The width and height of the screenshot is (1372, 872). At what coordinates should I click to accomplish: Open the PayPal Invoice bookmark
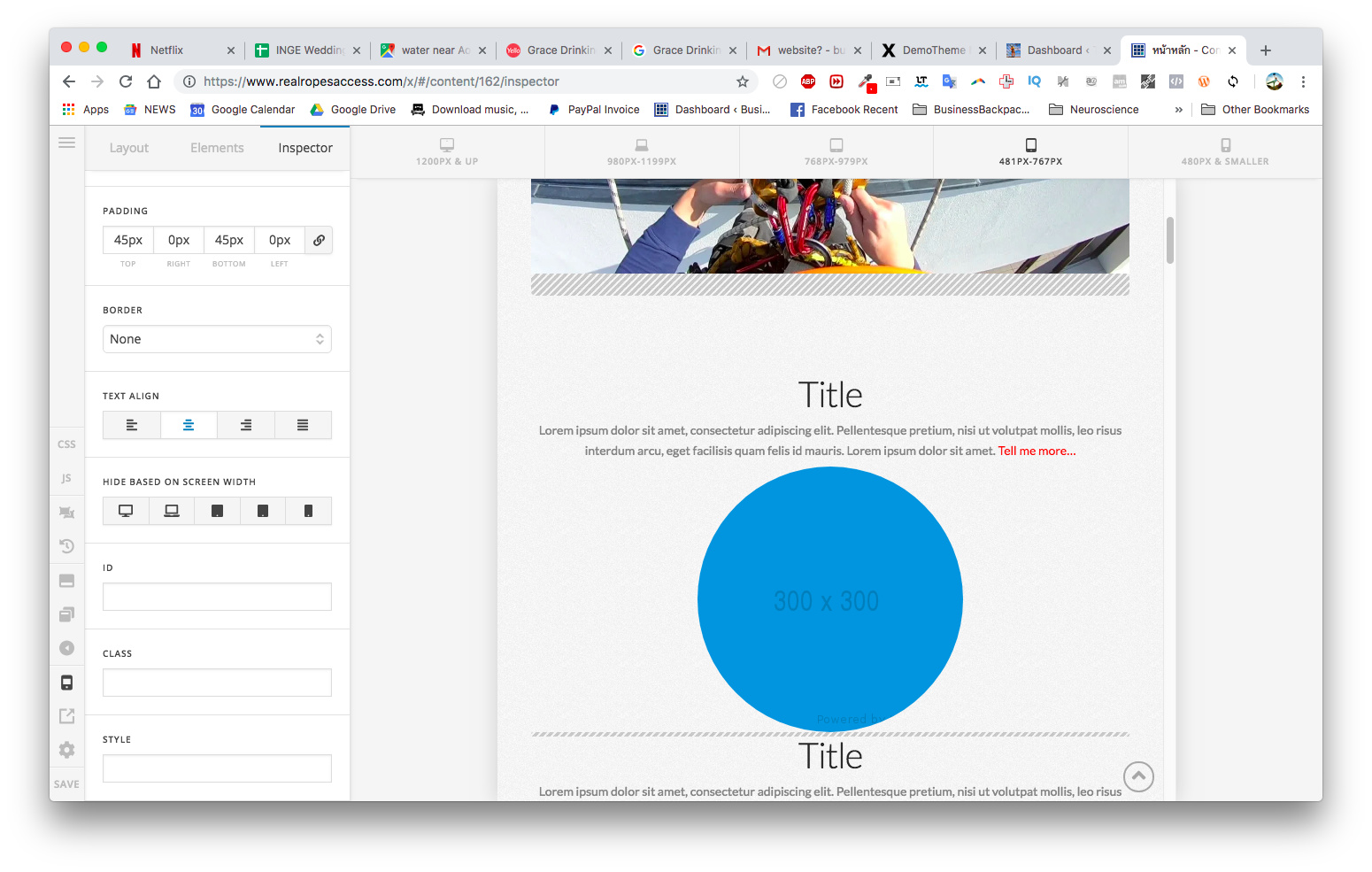594,110
